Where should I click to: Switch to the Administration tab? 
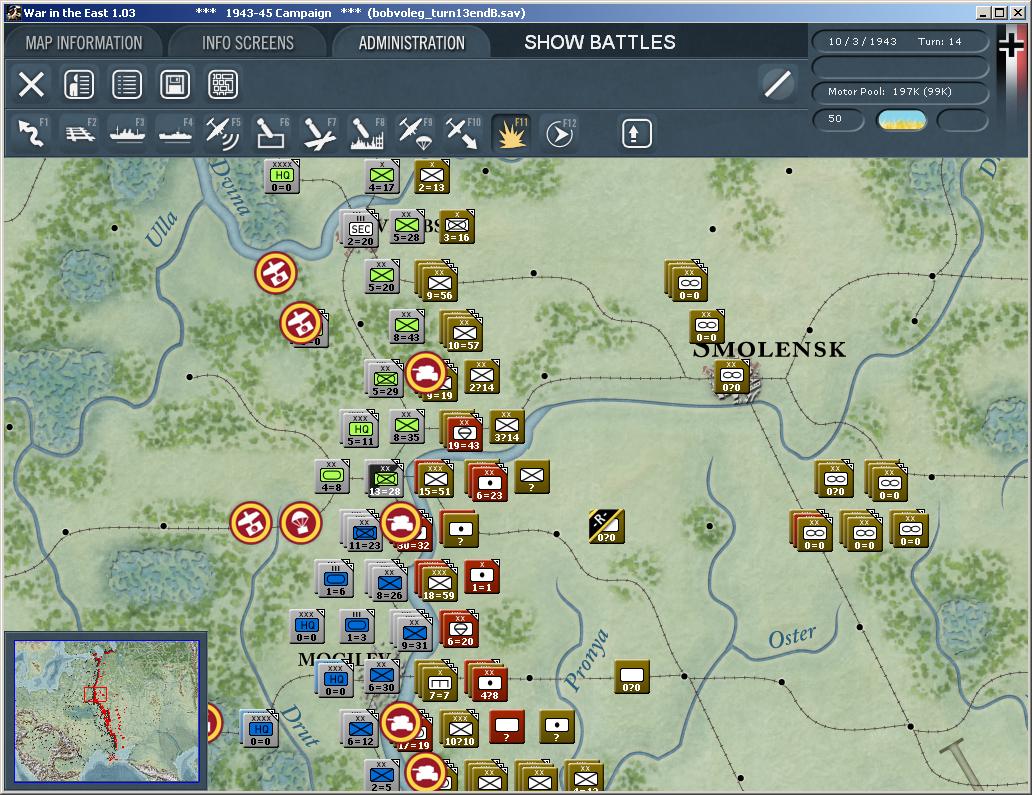(x=411, y=43)
